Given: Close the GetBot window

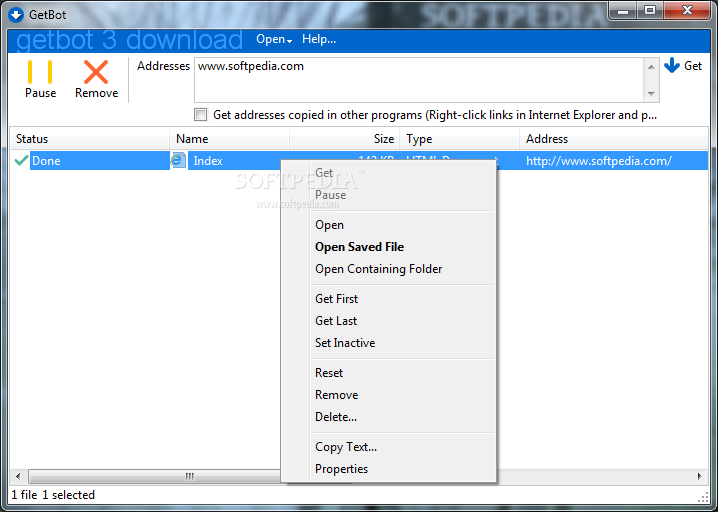Looking at the screenshot, I should pyautogui.click(x=687, y=11).
